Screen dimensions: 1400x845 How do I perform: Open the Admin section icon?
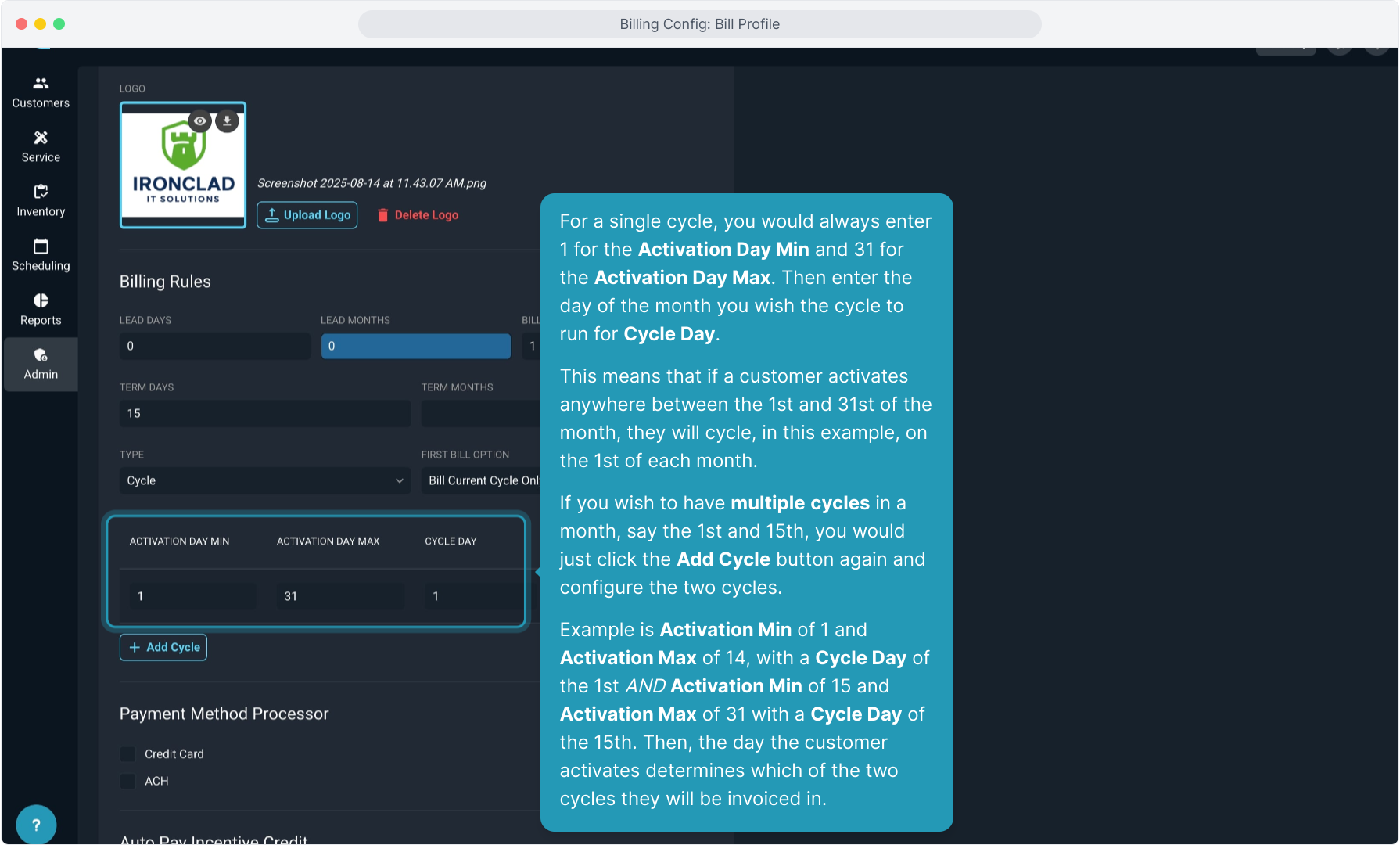point(41,355)
